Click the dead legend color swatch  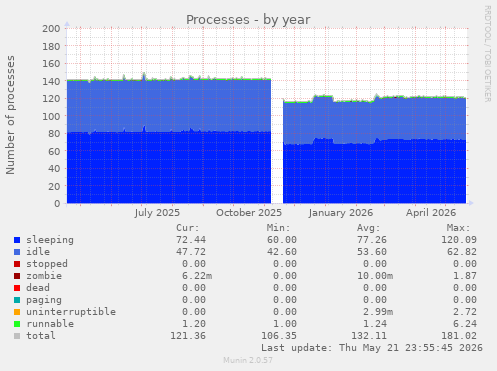coord(17,288)
